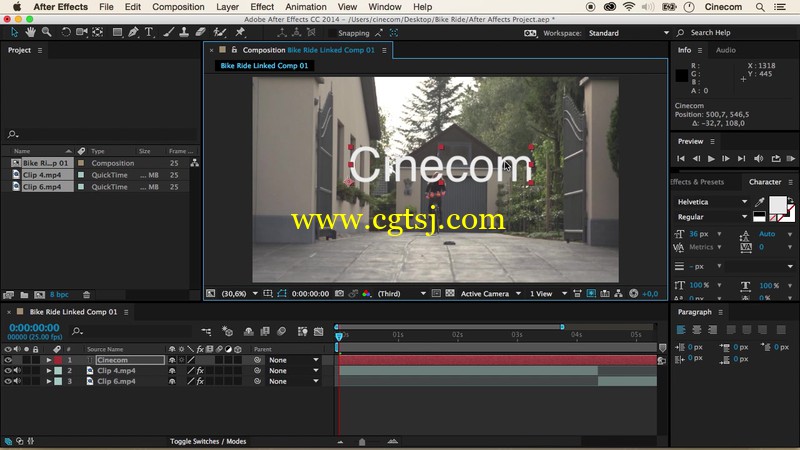
Task: Select the Unified Camera tool
Action: (x=82, y=33)
